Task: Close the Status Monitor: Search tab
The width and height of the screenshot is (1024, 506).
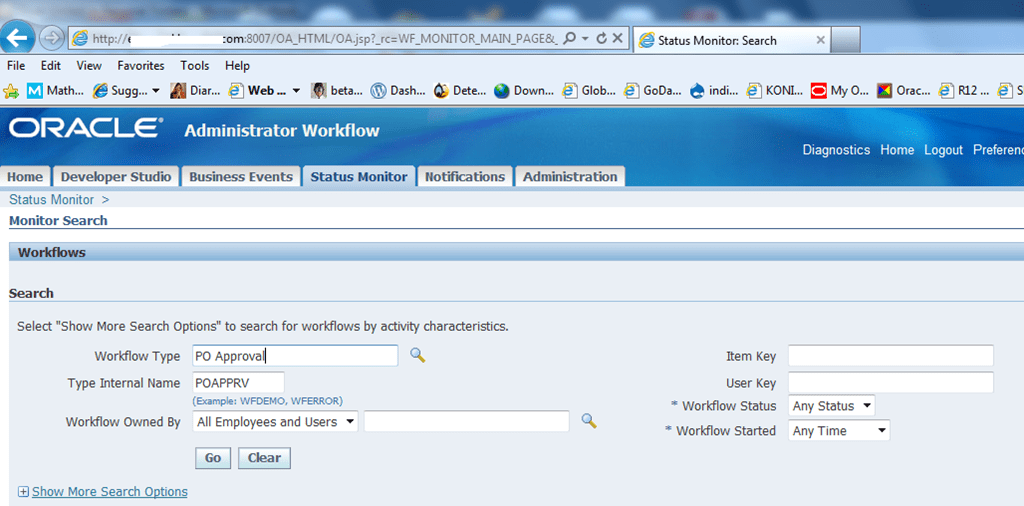Action: pos(821,40)
